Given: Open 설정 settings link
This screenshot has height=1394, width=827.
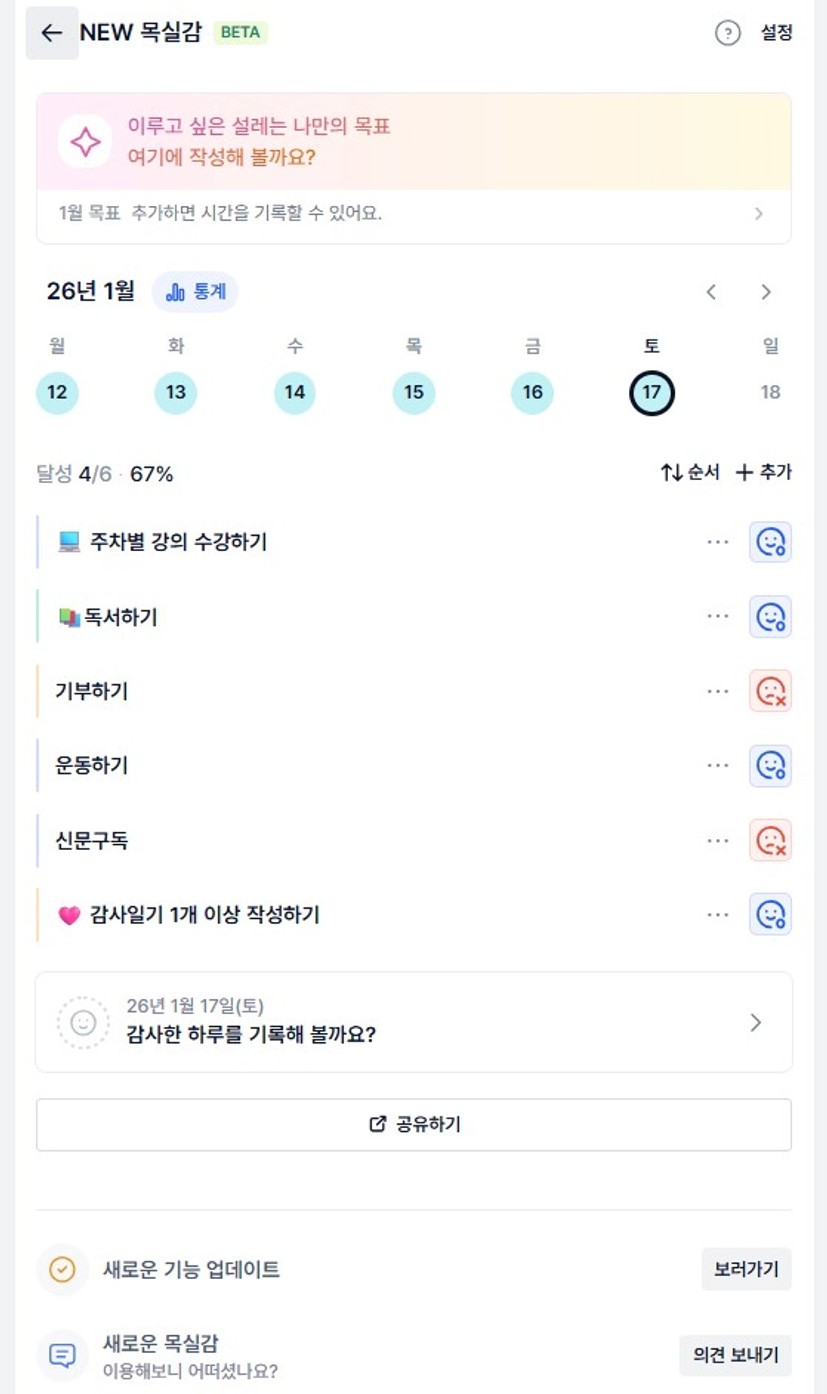Looking at the screenshot, I should (776, 33).
